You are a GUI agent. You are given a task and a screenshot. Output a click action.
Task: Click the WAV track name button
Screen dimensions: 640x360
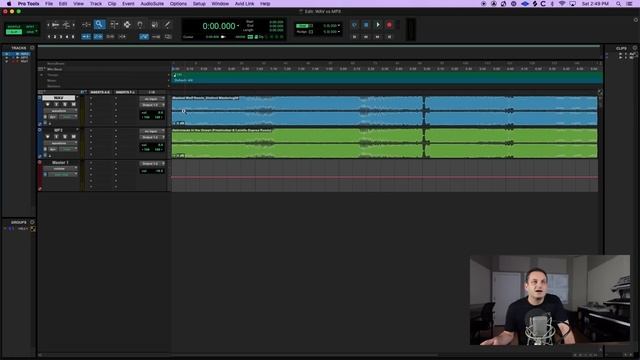click(x=59, y=98)
